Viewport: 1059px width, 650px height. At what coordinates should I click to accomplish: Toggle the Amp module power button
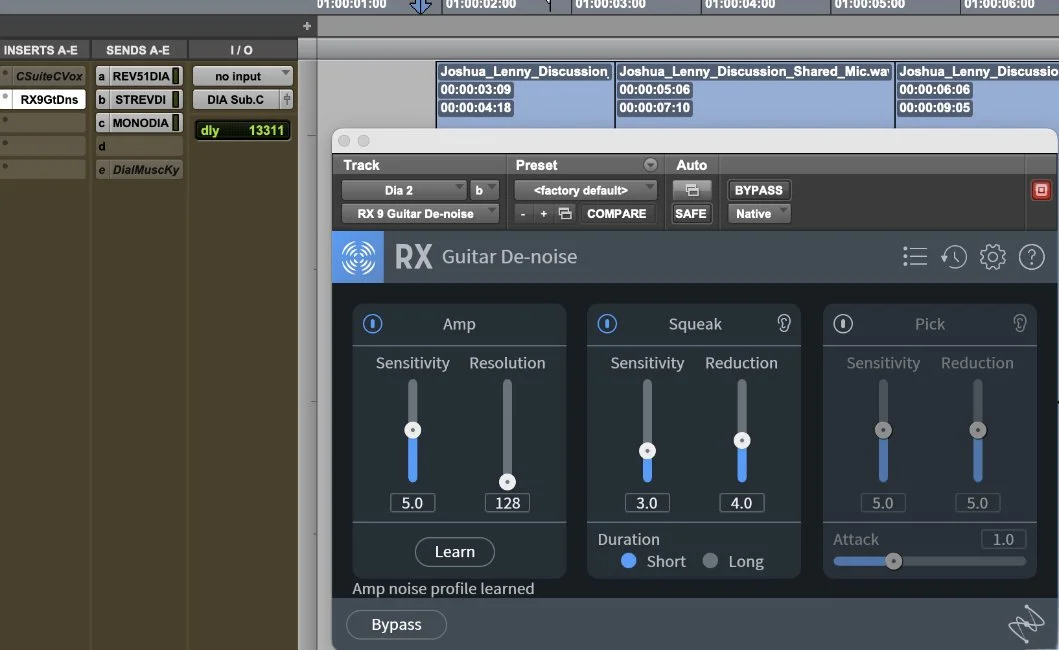coord(372,324)
